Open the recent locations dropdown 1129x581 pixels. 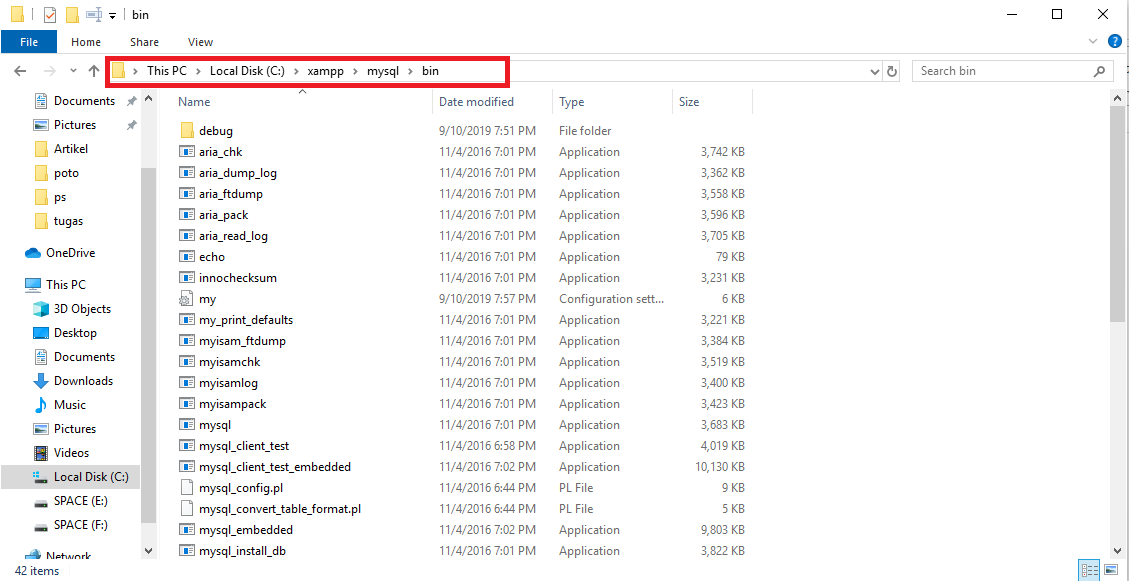(73, 71)
